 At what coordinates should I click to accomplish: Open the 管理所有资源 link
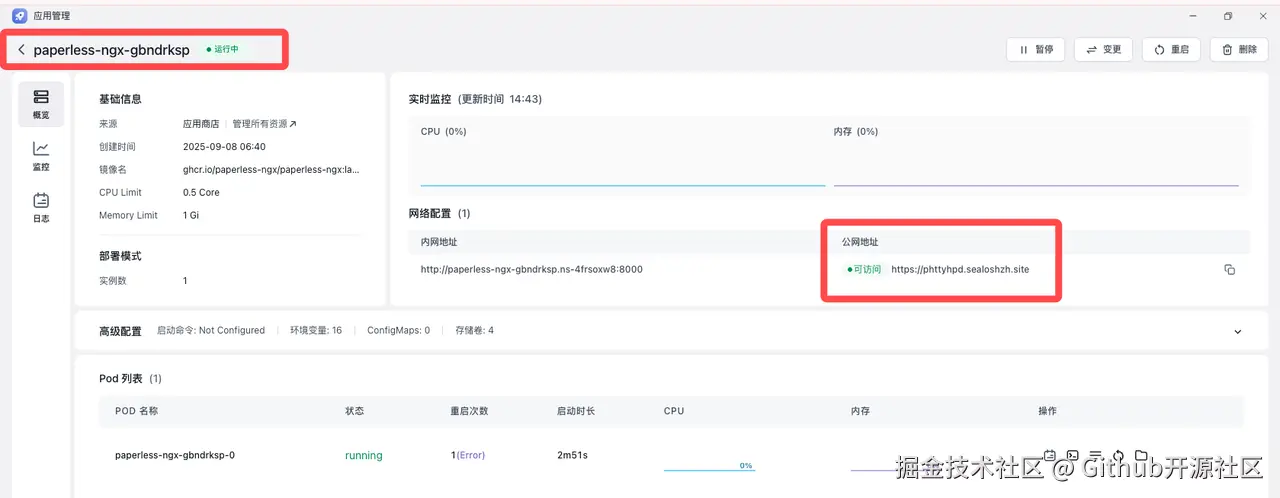pyautogui.click(x=264, y=124)
